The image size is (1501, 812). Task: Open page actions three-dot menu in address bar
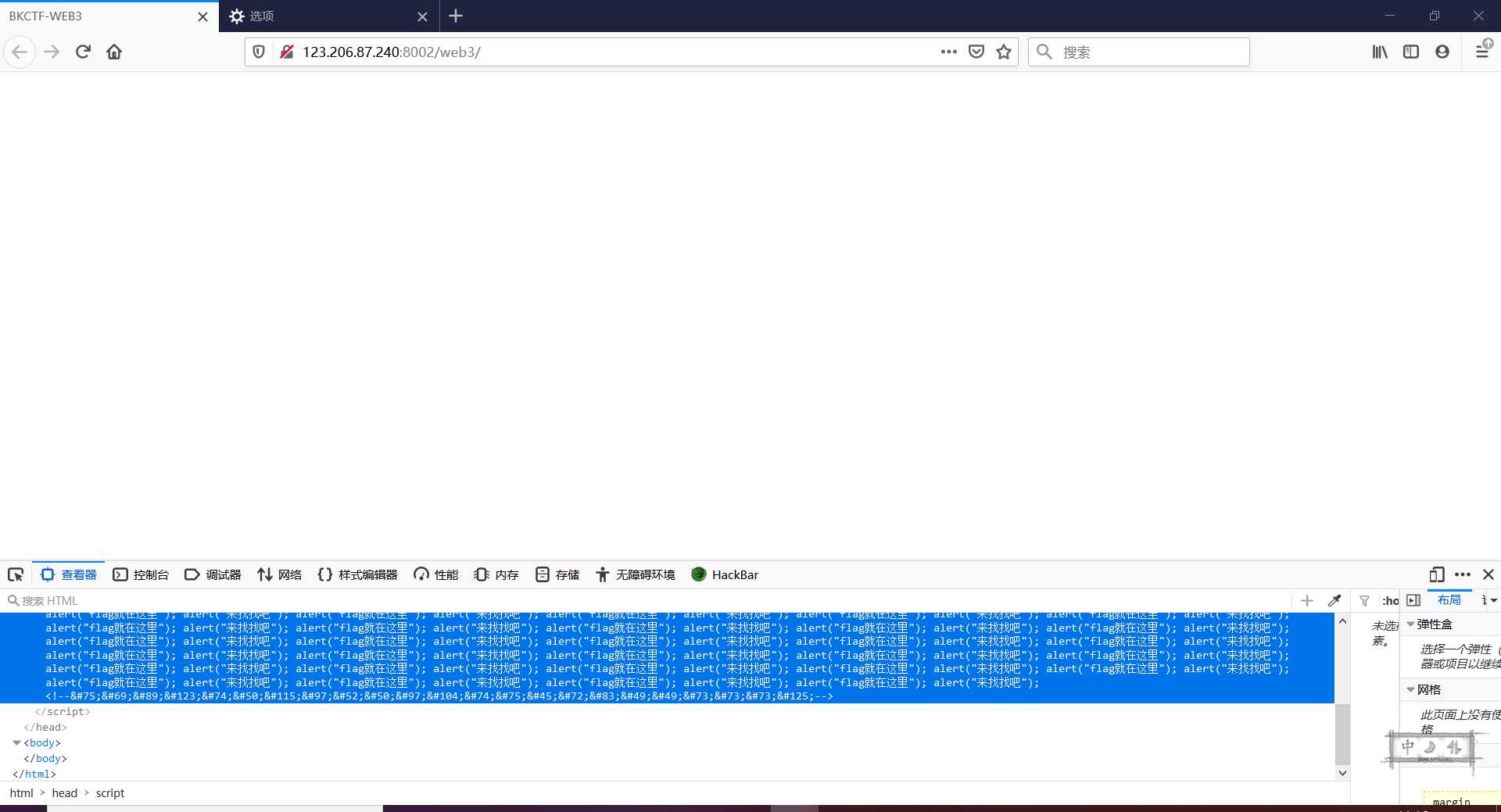(x=948, y=52)
